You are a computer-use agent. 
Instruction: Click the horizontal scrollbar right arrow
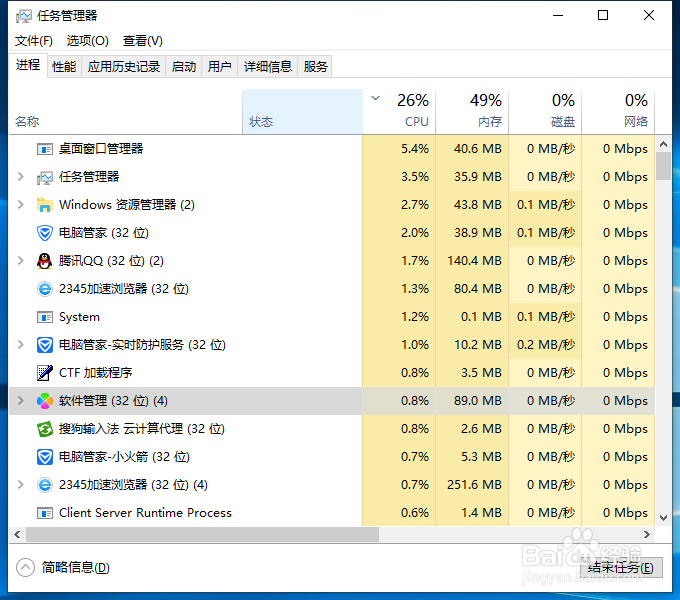(647, 535)
